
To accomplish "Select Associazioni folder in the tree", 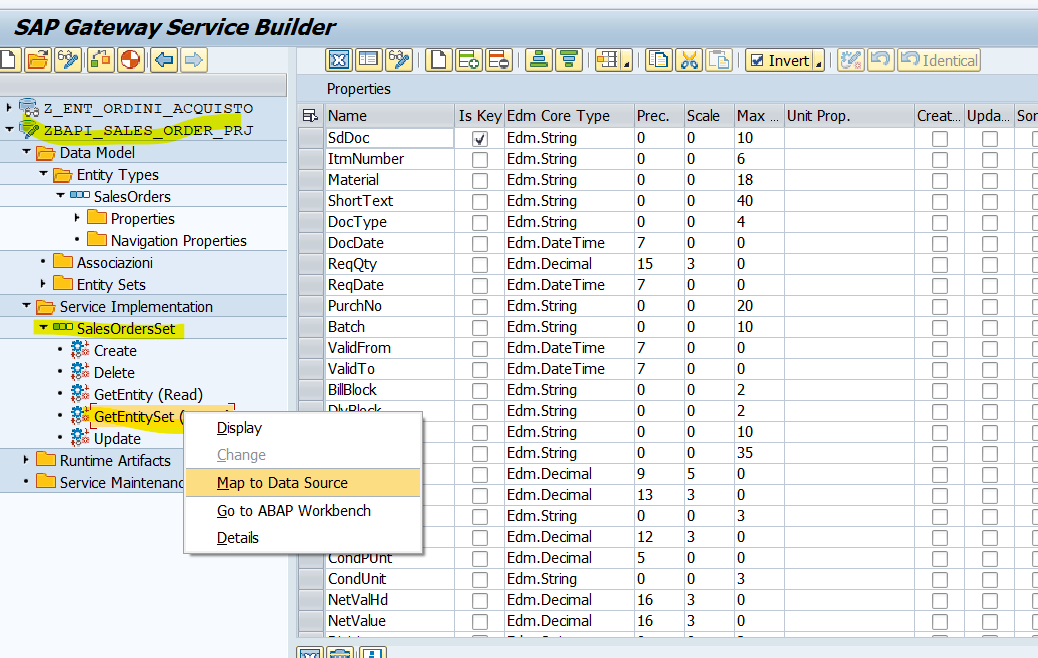I will pyautogui.click(x=115, y=263).
